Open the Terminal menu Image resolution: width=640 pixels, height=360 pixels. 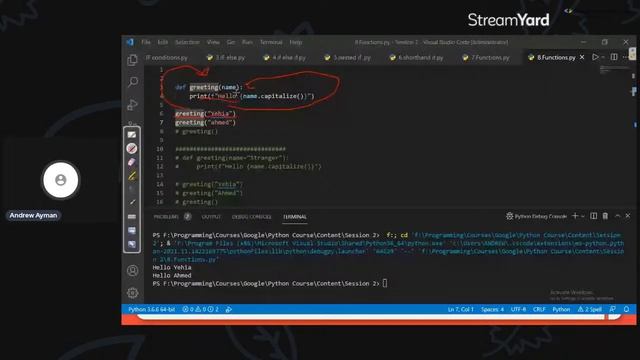coord(271,42)
